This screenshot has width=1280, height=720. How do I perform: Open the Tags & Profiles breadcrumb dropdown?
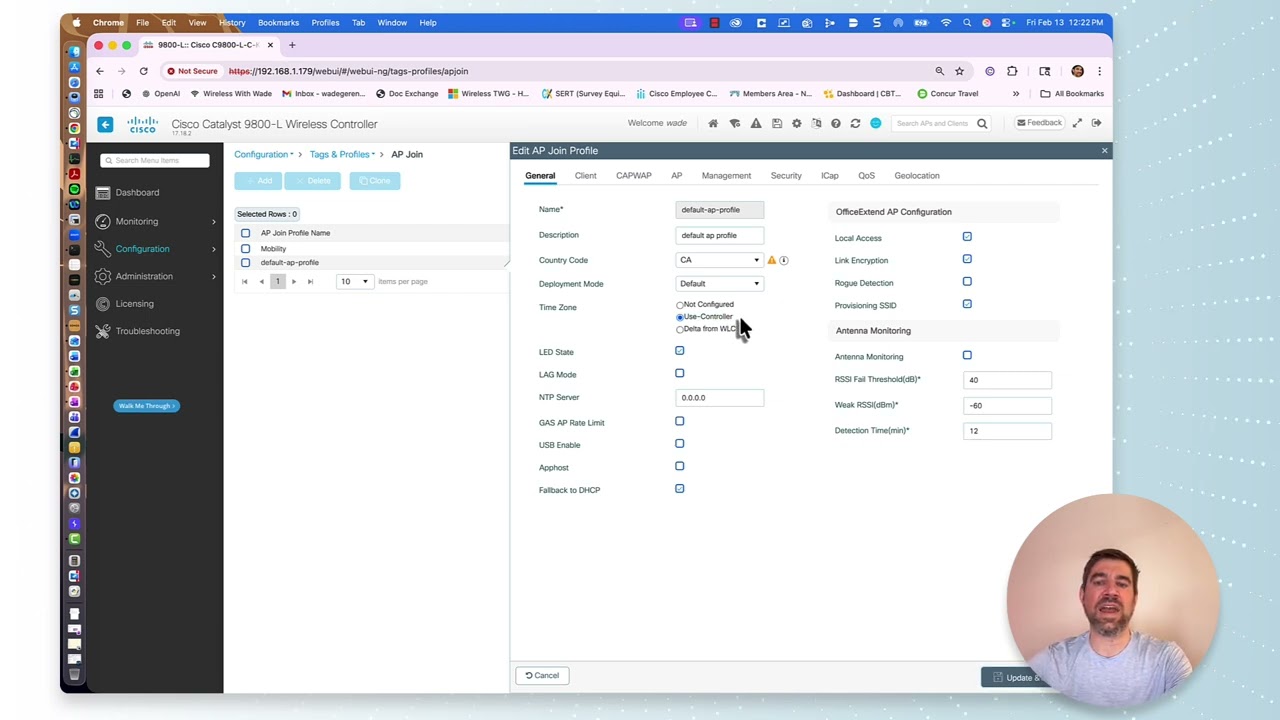[342, 155]
